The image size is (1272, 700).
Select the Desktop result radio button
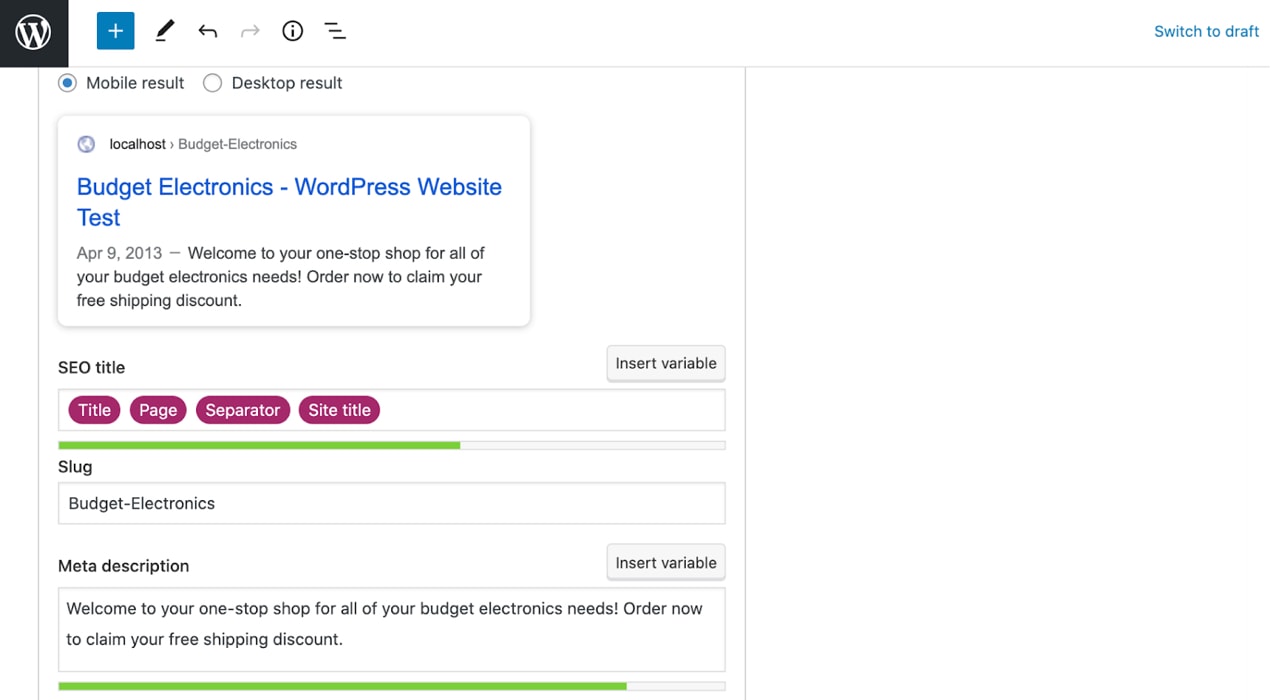click(x=212, y=83)
